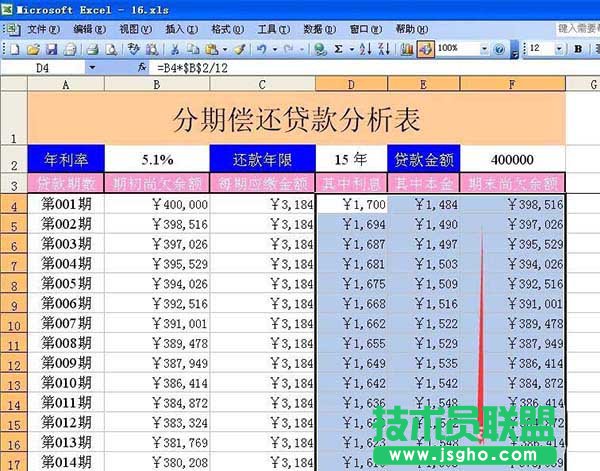Screen dimensions: 600x471
Task: Open the Research binoculars tool
Action: coord(152,49)
